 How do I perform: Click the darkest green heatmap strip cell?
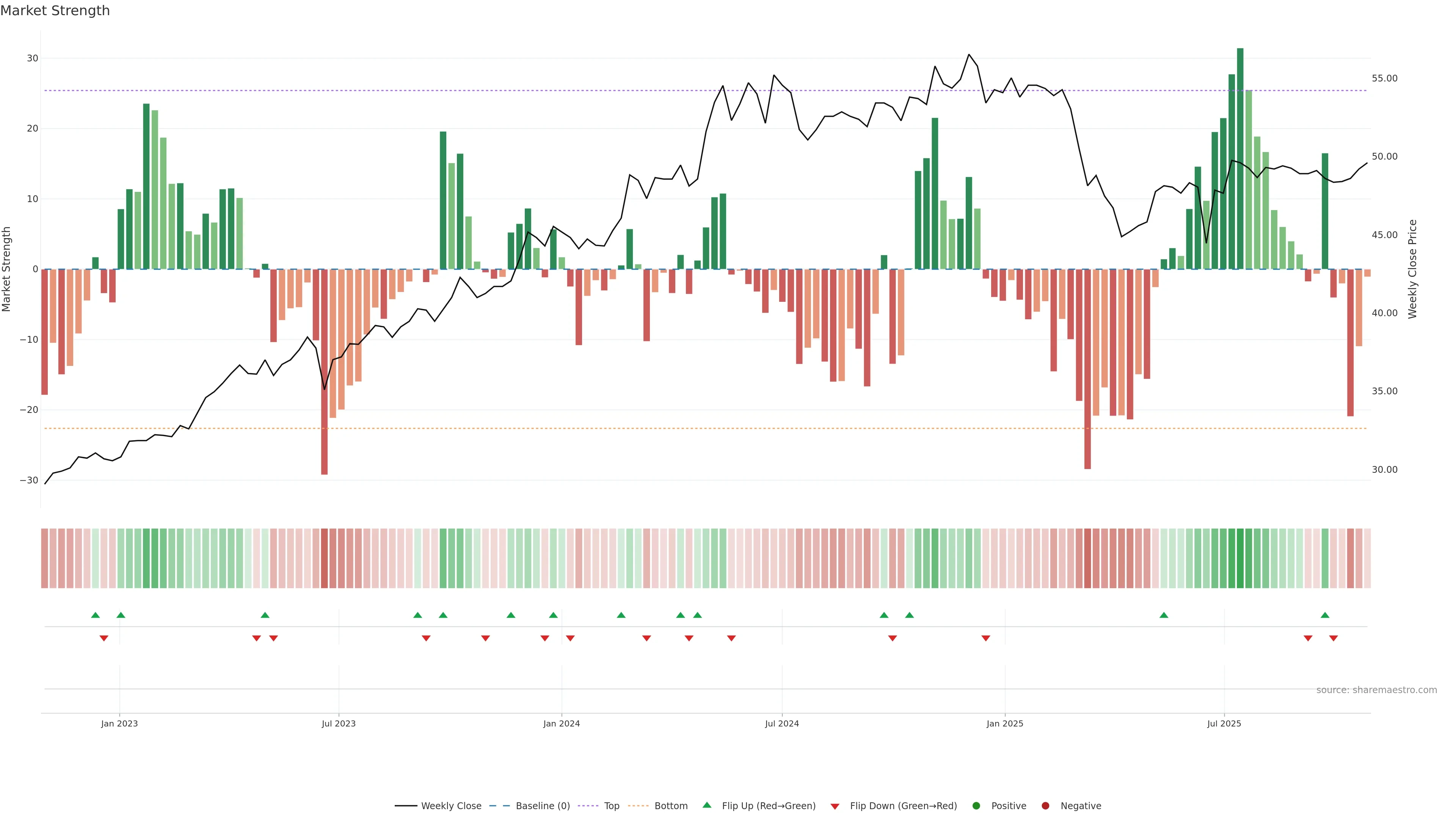[x=1240, y=558]
